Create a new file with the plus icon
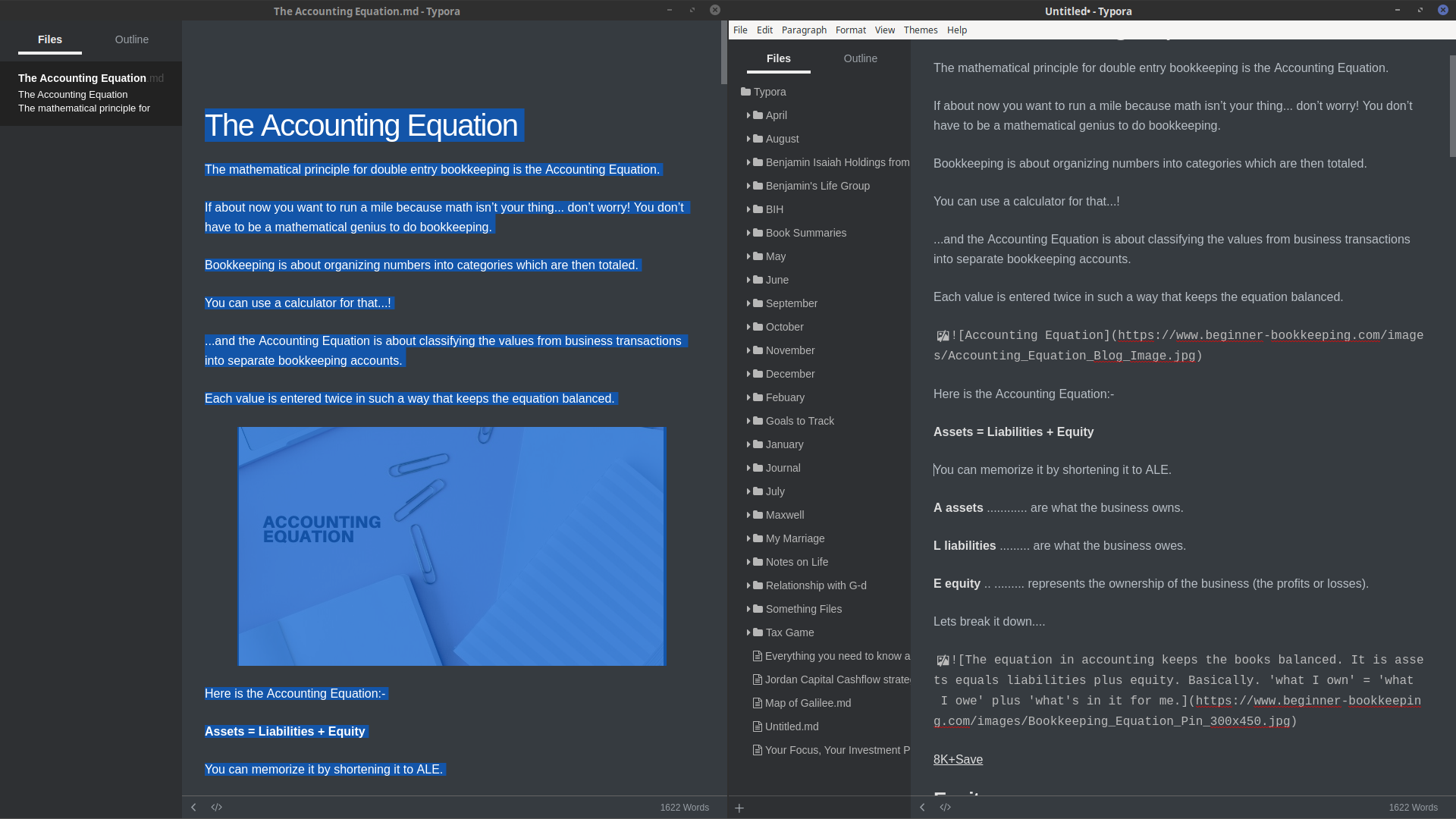 [739, 807]
